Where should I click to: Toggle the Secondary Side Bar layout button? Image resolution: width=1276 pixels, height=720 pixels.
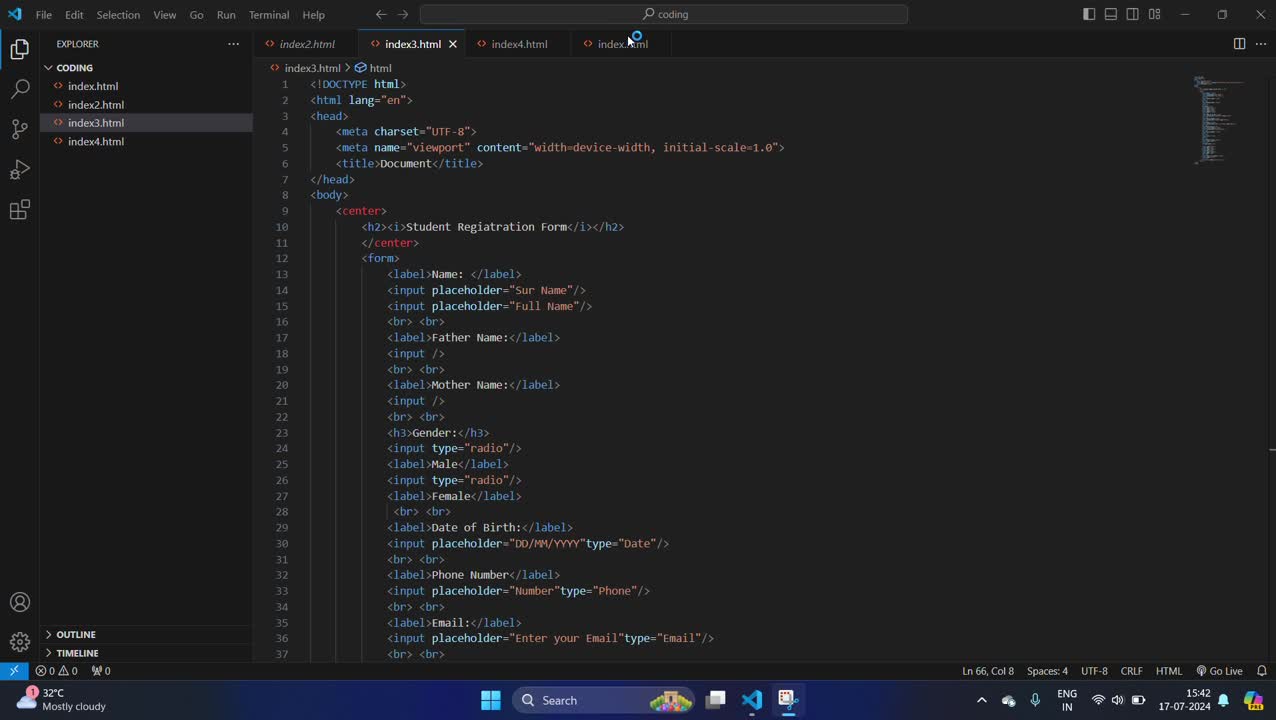1133,15
